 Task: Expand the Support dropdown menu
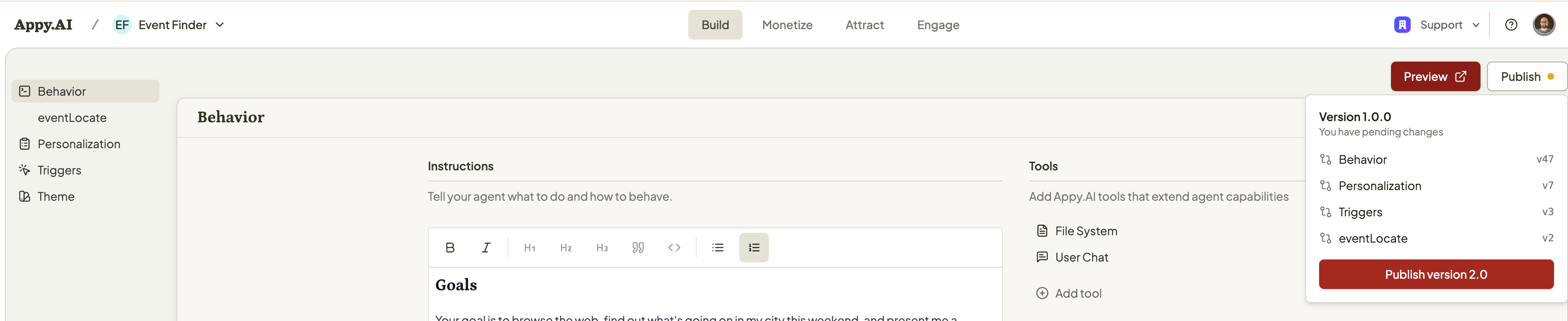point(1476,25)
